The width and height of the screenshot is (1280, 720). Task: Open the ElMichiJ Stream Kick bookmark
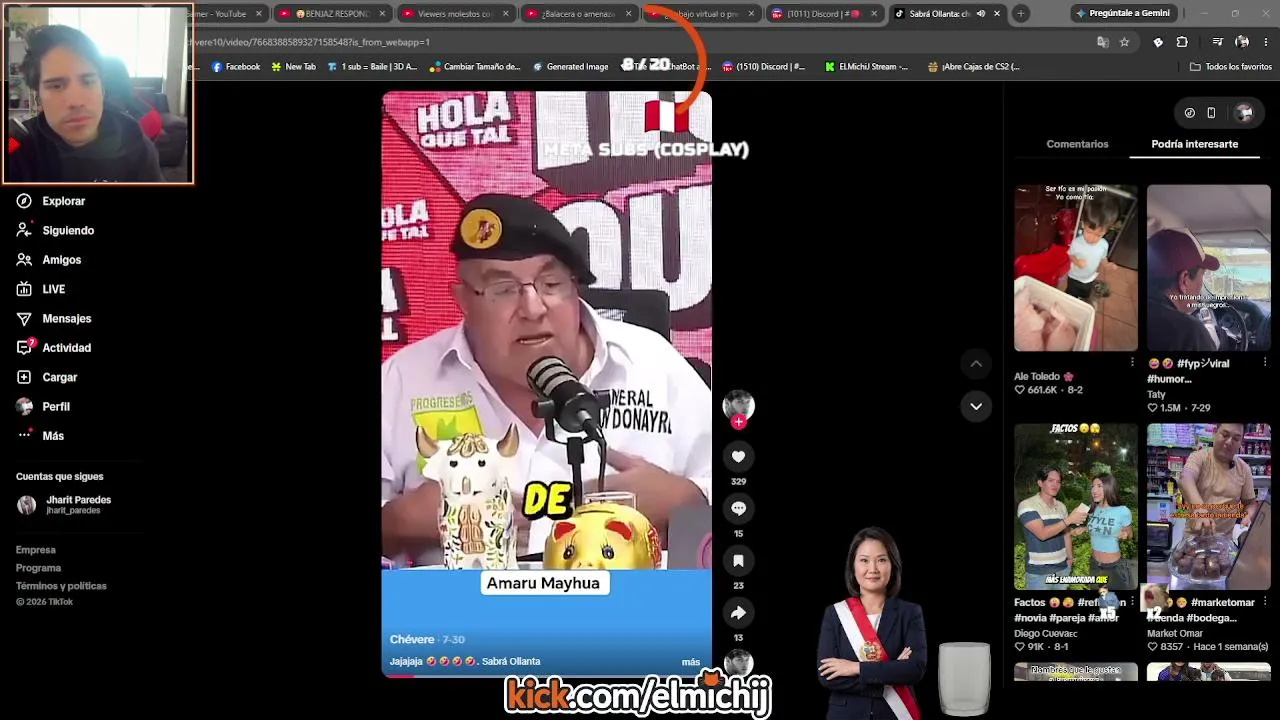(x=866, y=67)
